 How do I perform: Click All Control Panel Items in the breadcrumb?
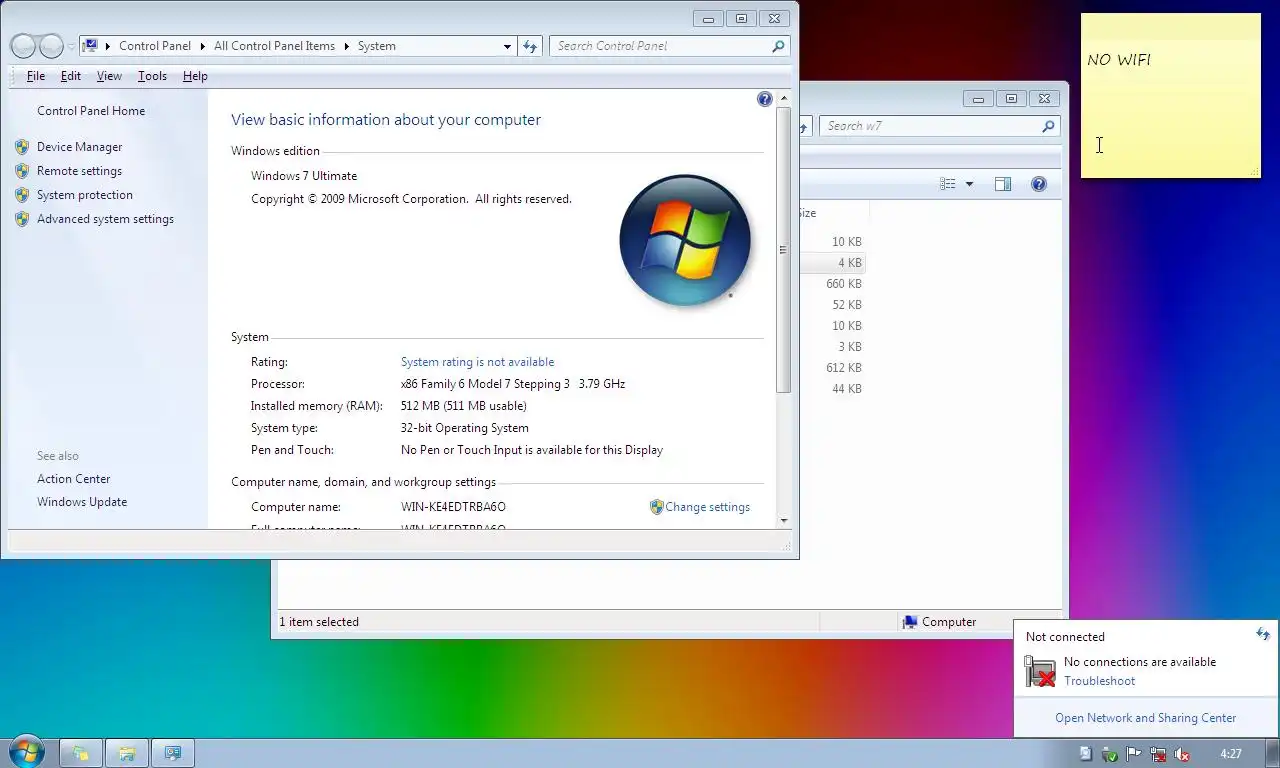(x=274, y=46)
